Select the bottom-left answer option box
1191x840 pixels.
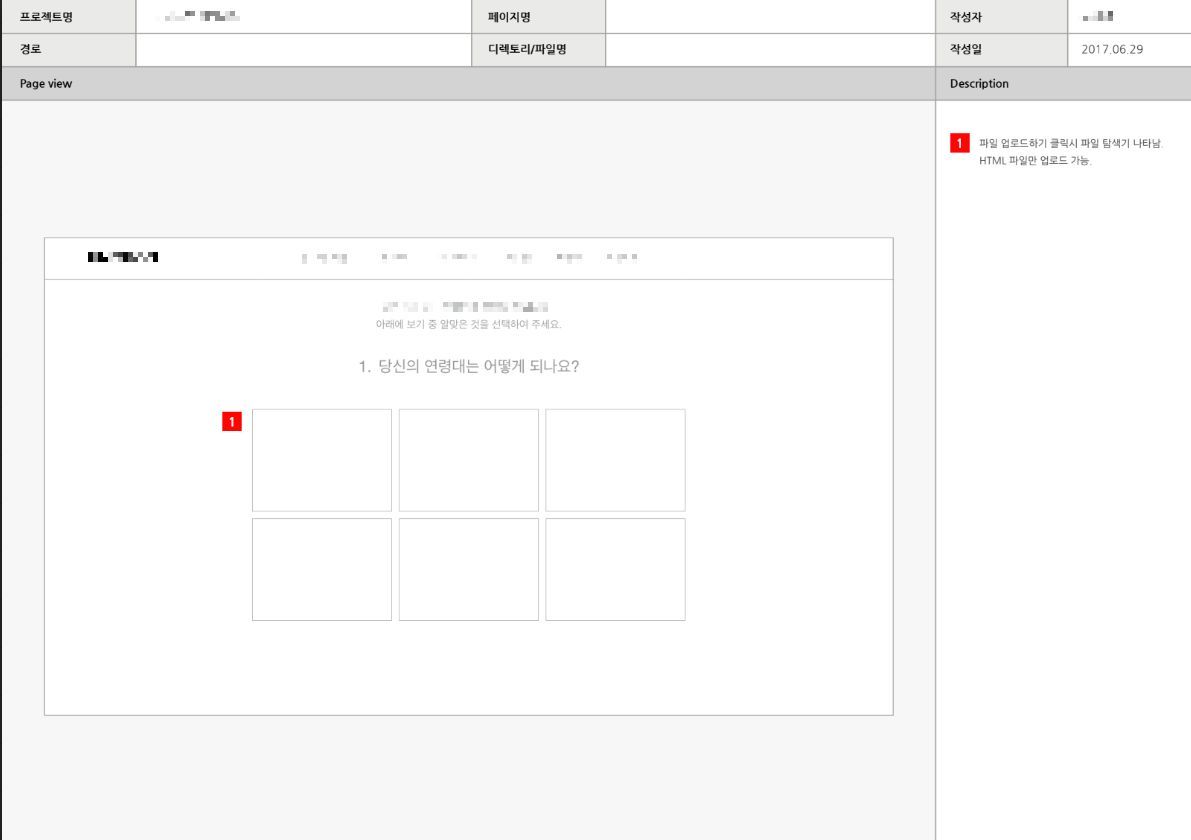pyautogui.click(x=322, y=569)
